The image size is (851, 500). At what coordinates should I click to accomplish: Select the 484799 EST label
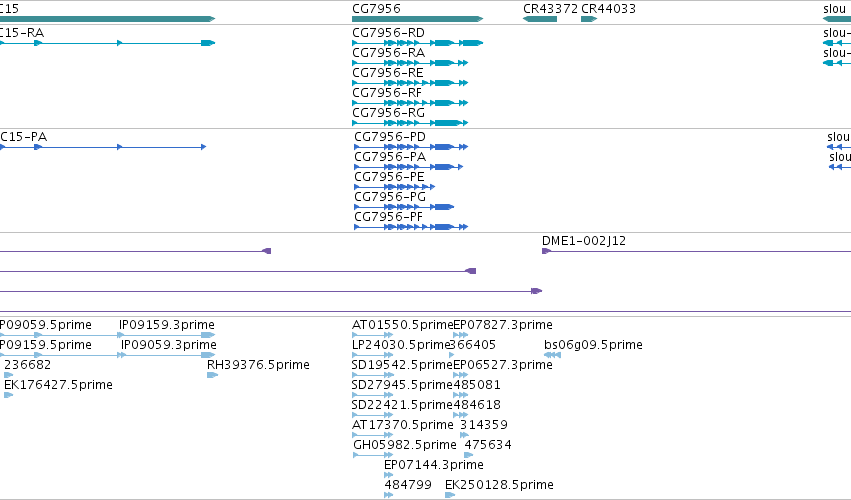[408, 485]
